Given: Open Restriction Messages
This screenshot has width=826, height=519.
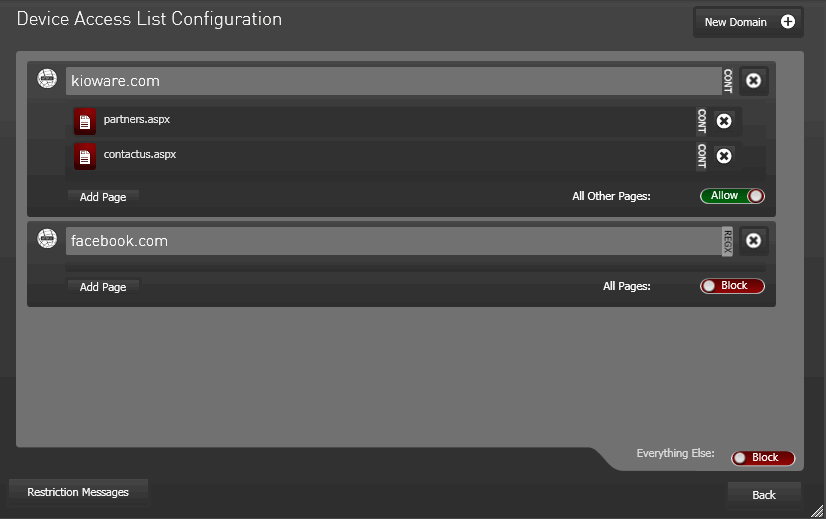Looking at the screenshot, I should pos(78,492).
